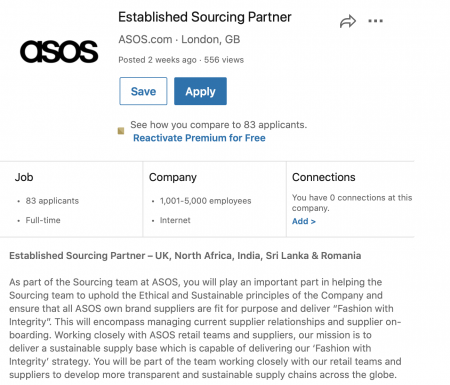Click the bold job description heading
This screenshot has width=450, height=385.
click(185, 256)
